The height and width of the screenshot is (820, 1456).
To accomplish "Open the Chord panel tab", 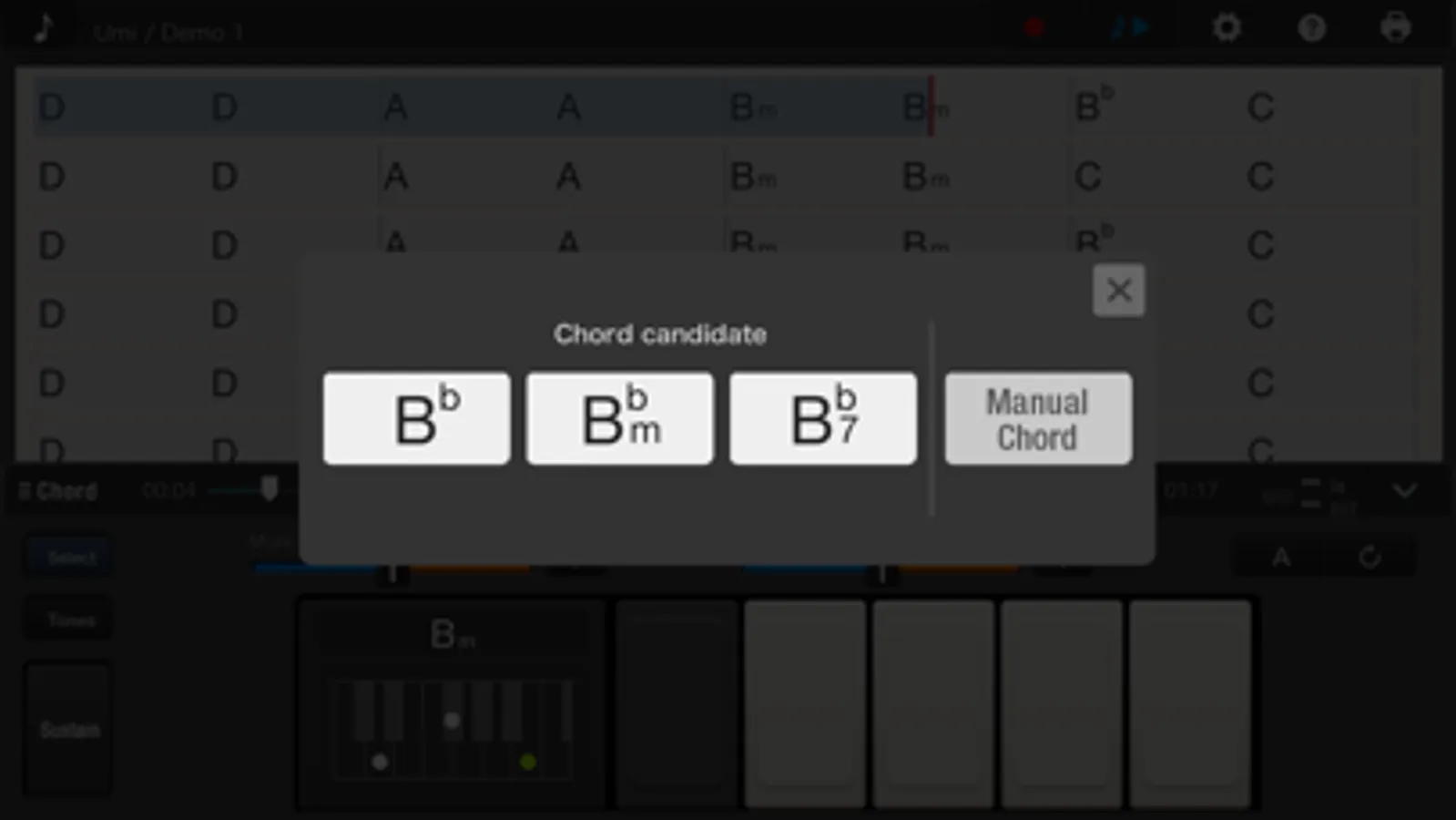I will 58,491.
